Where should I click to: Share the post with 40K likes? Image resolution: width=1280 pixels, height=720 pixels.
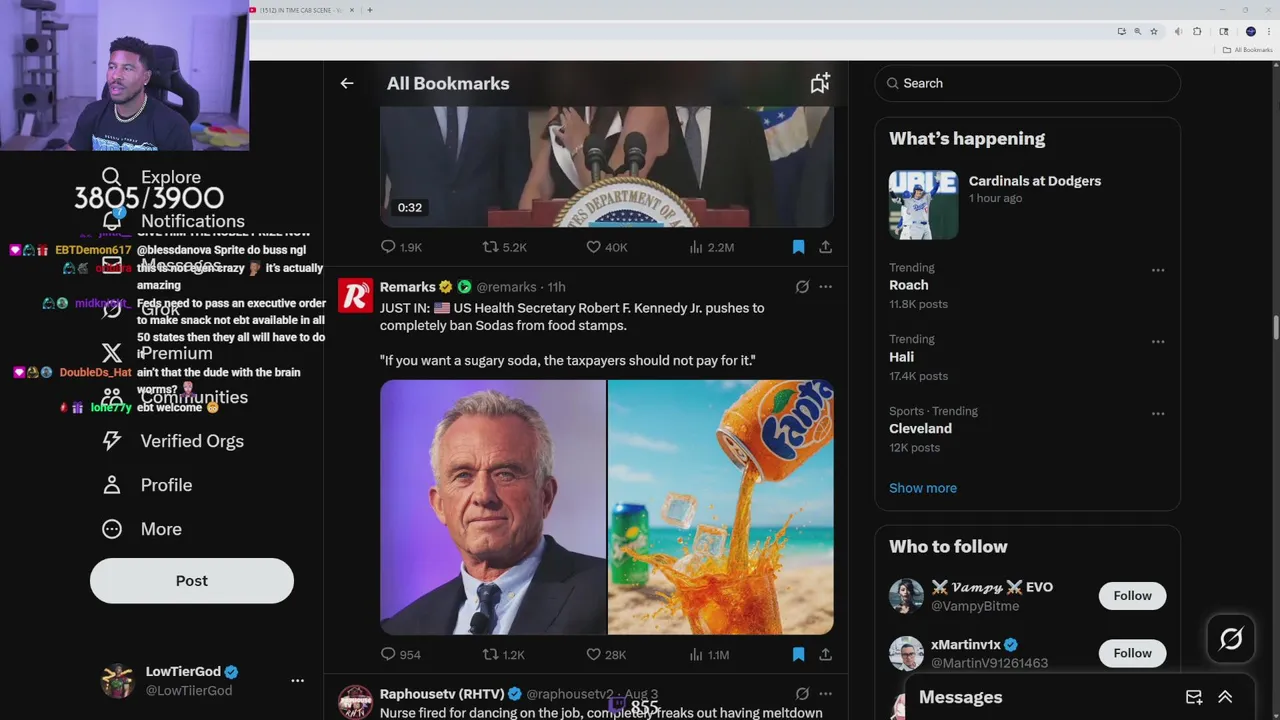825,247
